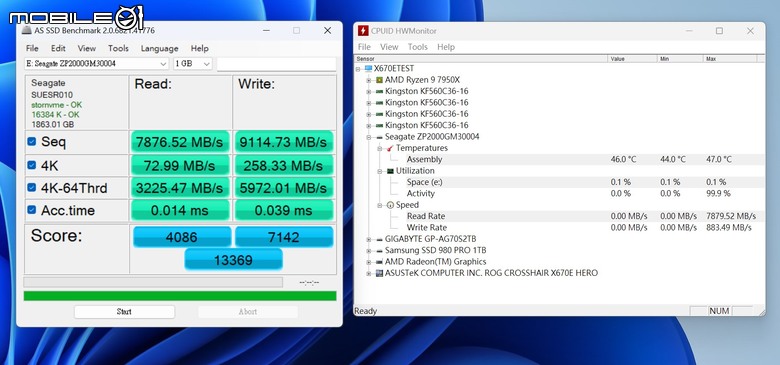This screenshot has height=365, width=780.
Task: Click the Max column header in HWMonitor
Action: point(730,59)
